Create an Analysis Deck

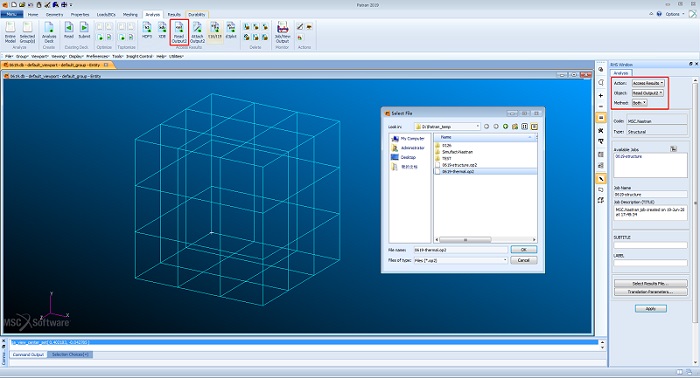49,32
